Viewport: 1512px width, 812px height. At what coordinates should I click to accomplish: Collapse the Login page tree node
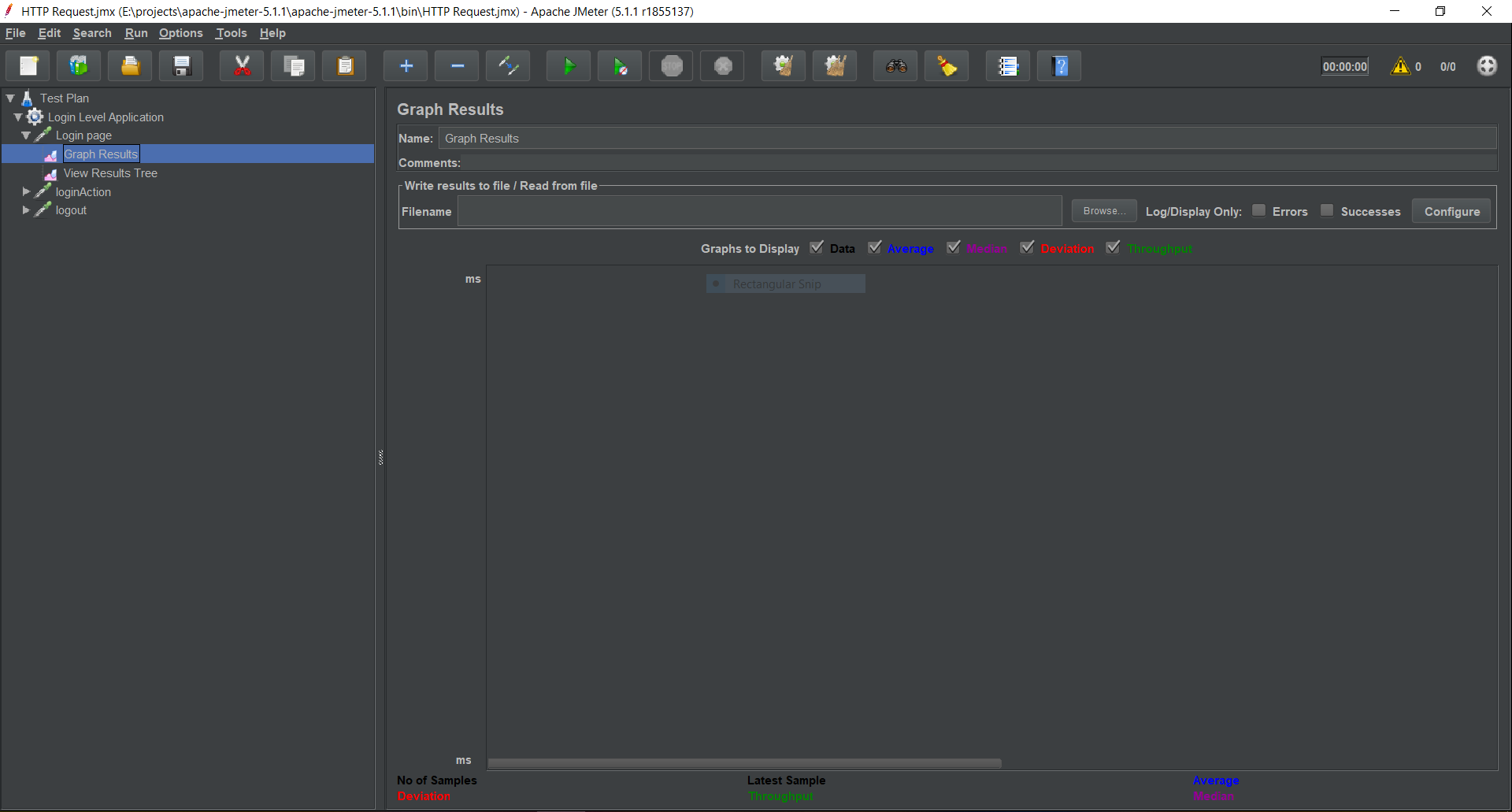(x=26, y=135)
